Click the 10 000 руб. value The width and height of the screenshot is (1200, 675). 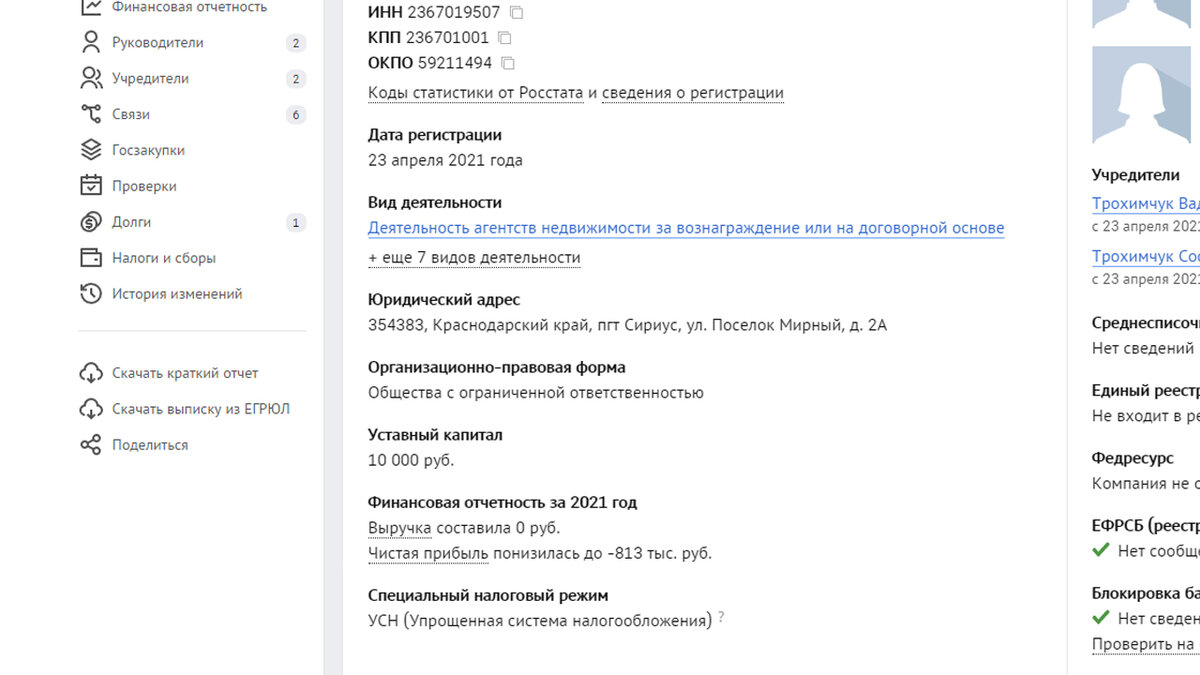click(411, 460)
